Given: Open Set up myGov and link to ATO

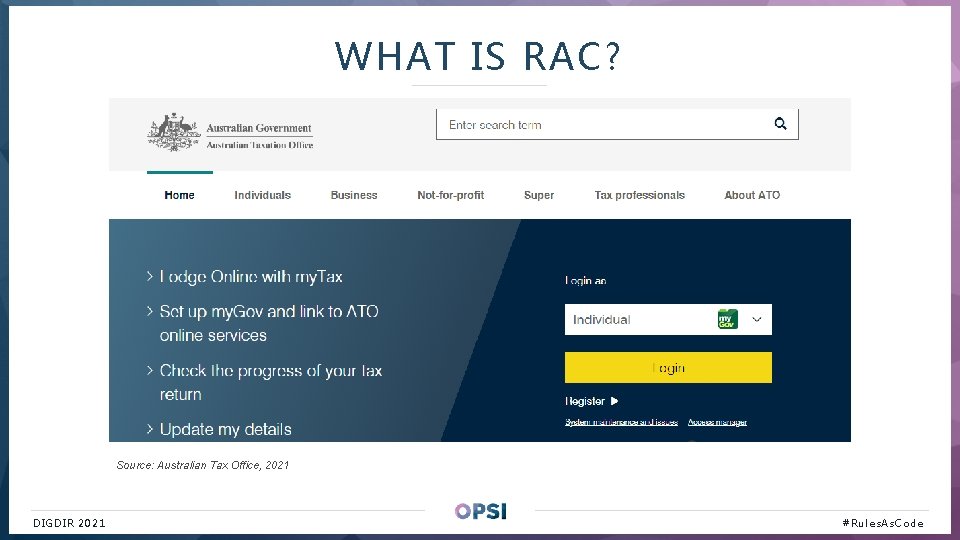Looking at the screenshot, I should click(269, 323).
